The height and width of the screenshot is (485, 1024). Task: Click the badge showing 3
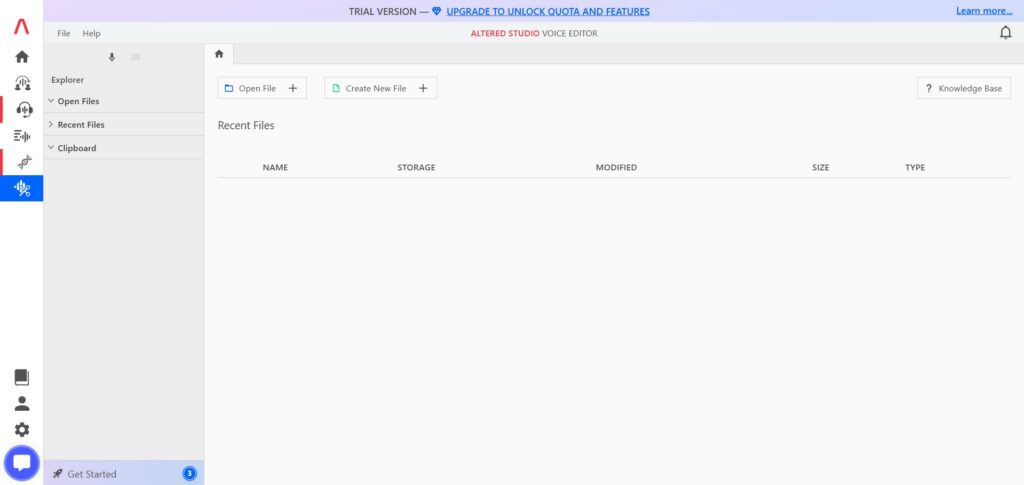pyautogui.click(x=189, y=473)
